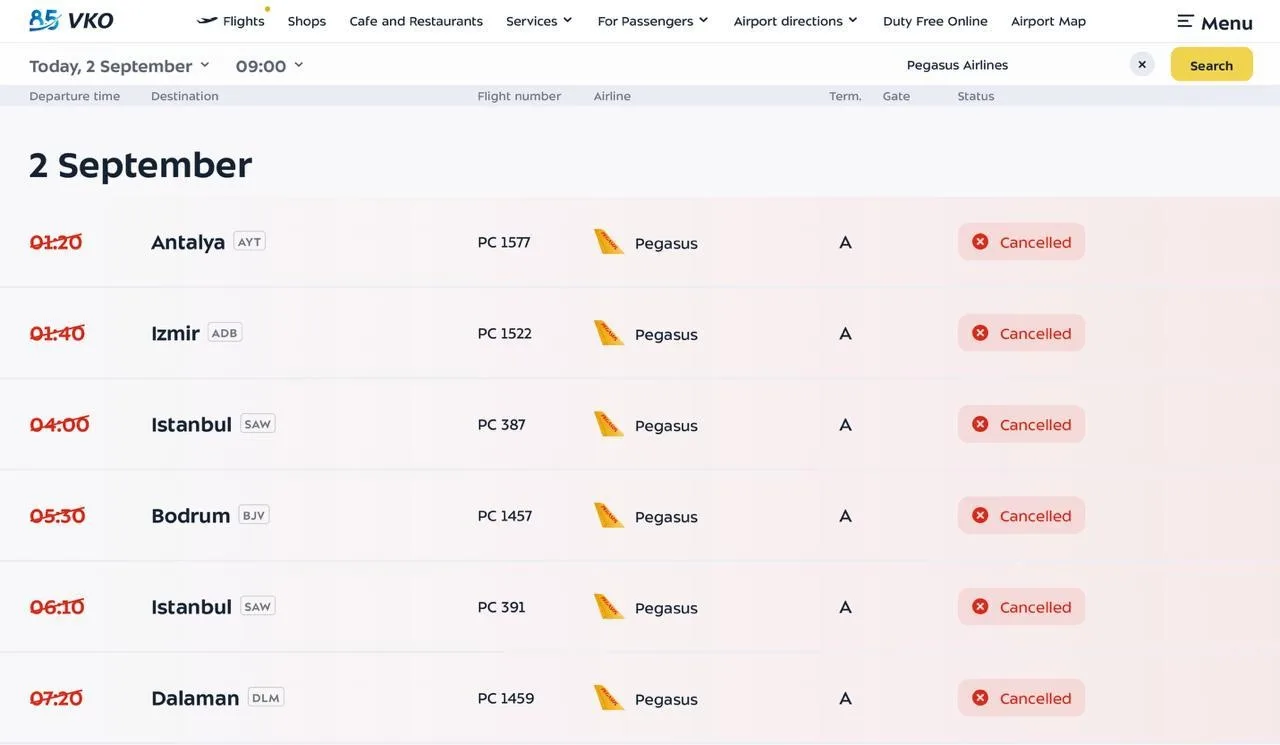Open the Dalaman flight row

(x=640, y=697)
